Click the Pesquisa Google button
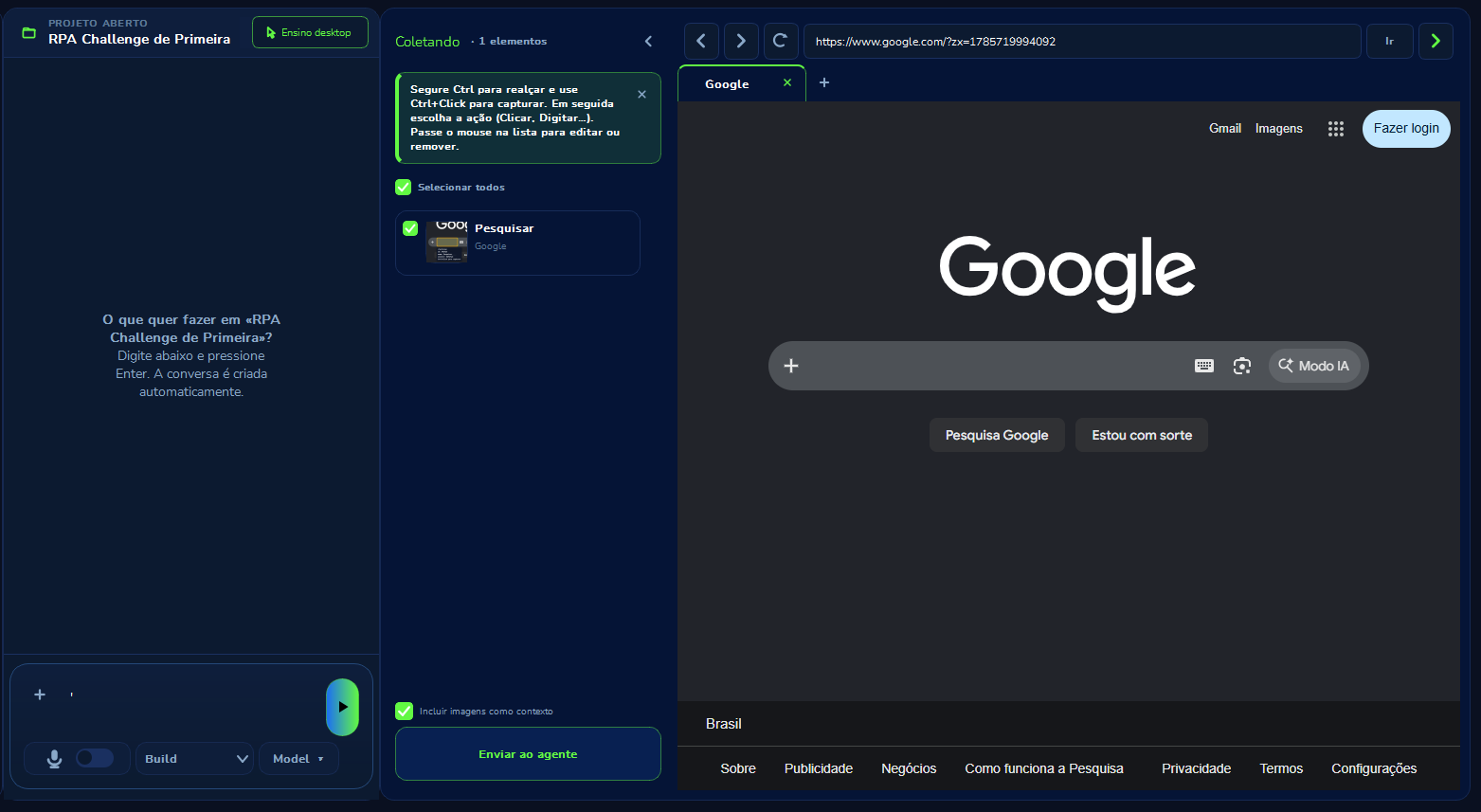Viewport: 1481px width, 812px height. (997, 435)
